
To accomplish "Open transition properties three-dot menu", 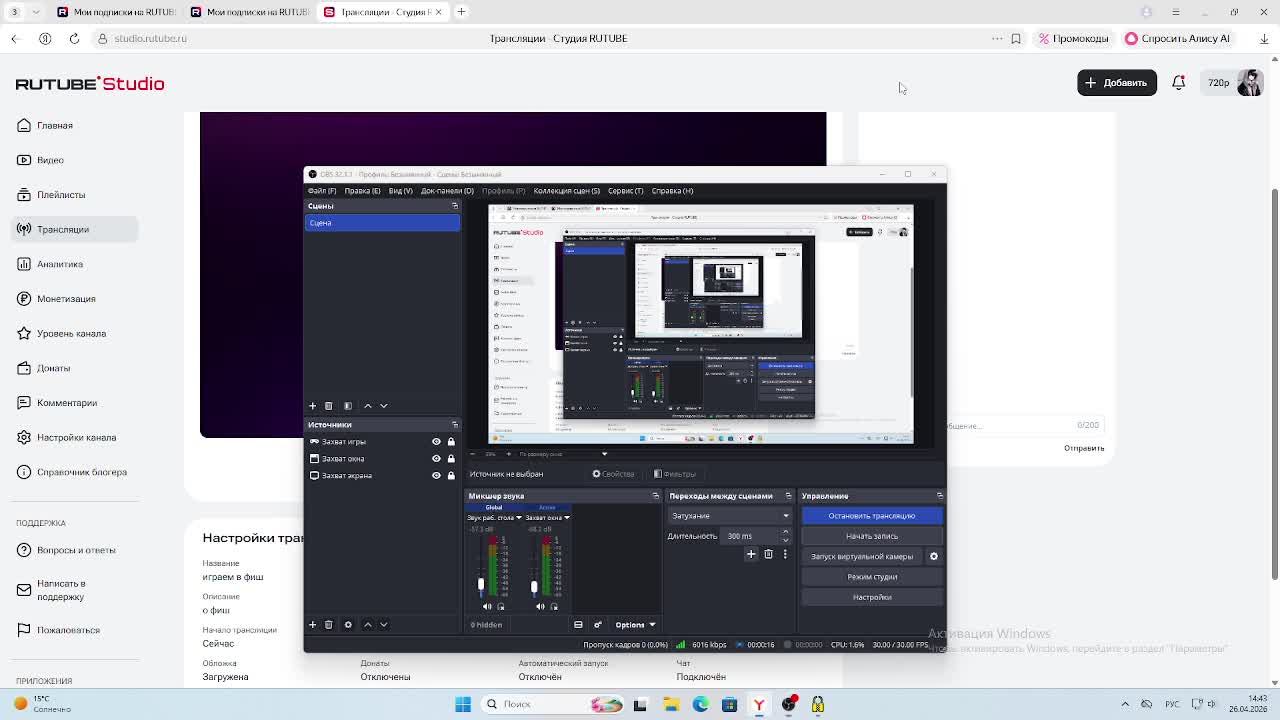I will [785, 554].
